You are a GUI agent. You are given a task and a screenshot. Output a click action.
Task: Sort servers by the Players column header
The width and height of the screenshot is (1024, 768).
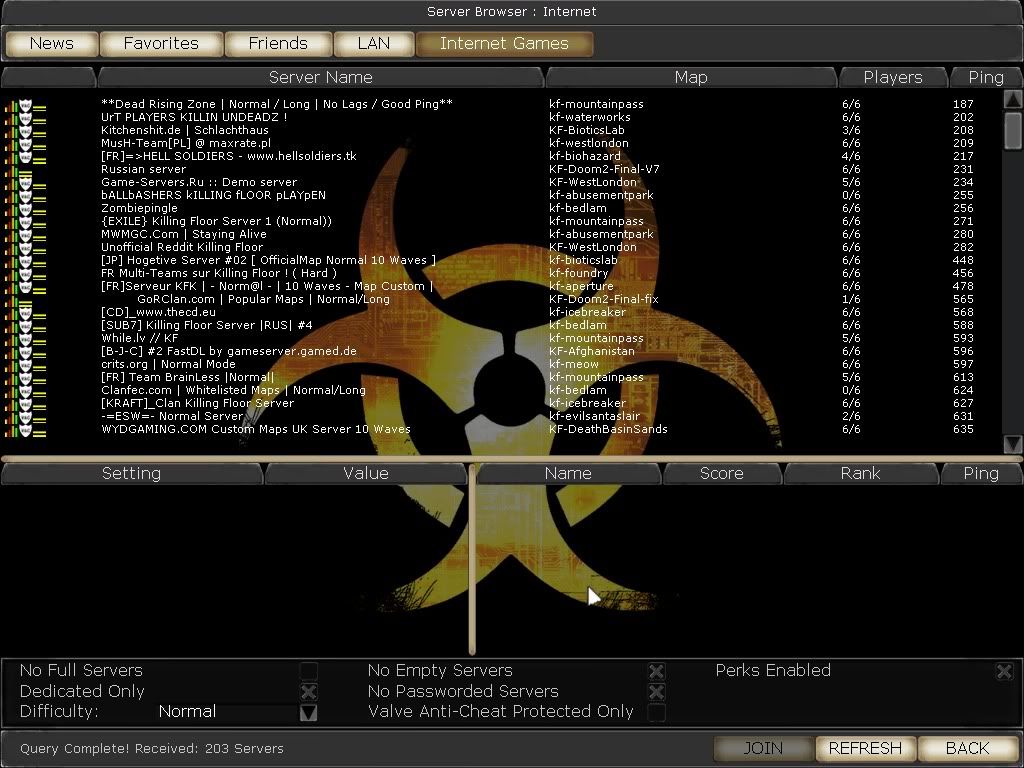[x=893, y=77]
